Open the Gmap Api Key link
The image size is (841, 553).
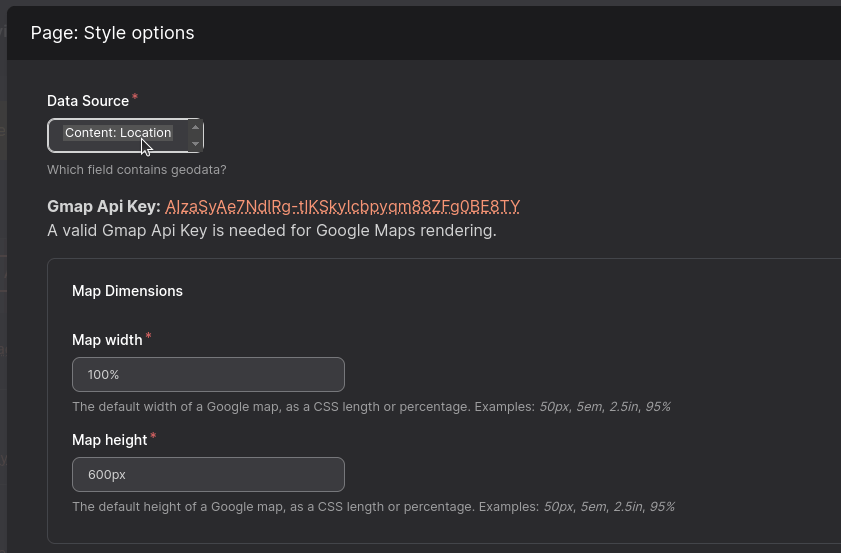pyautogui.click(x=343, y=207)
